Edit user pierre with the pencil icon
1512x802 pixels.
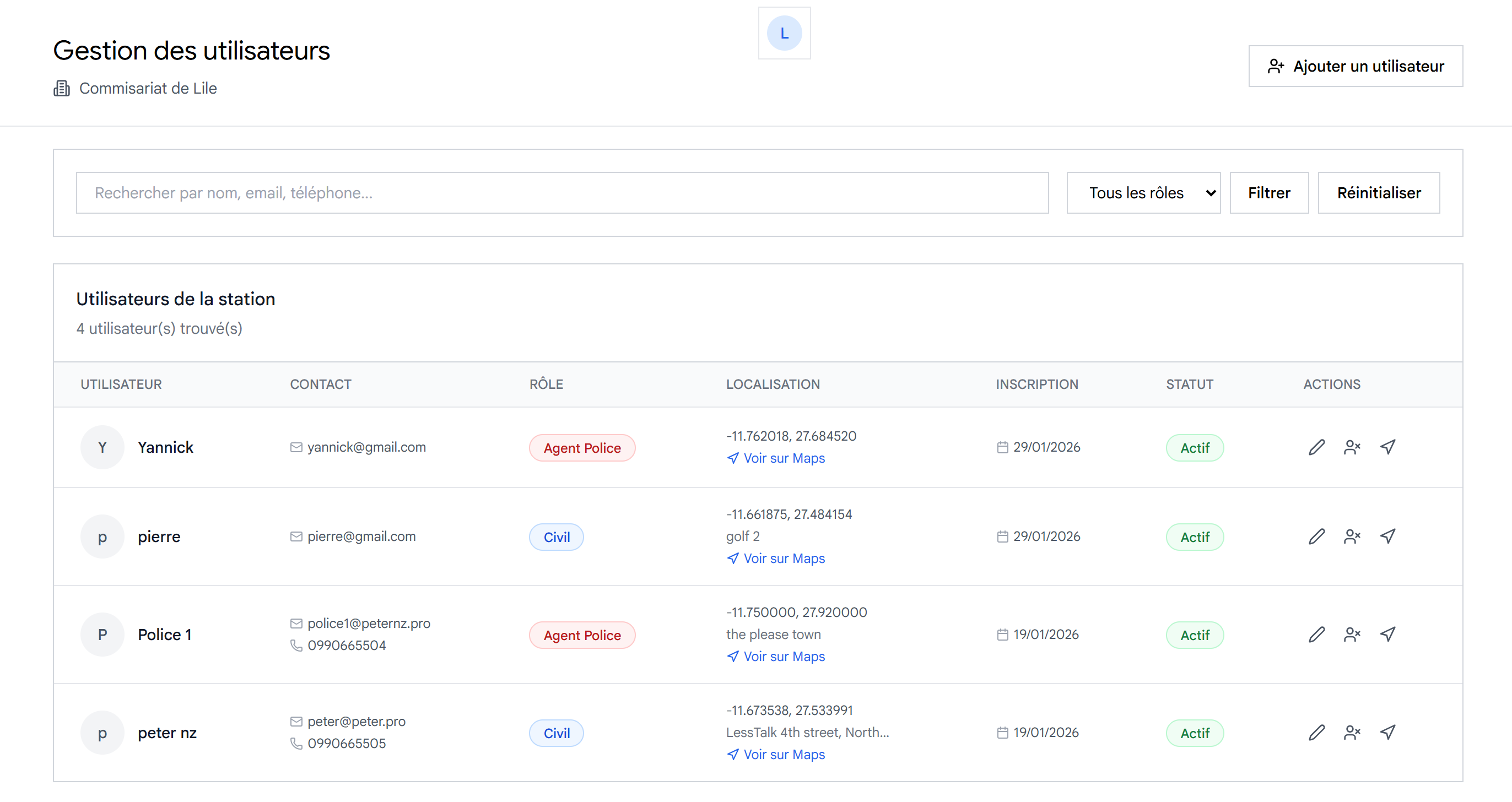point(1316,537)
